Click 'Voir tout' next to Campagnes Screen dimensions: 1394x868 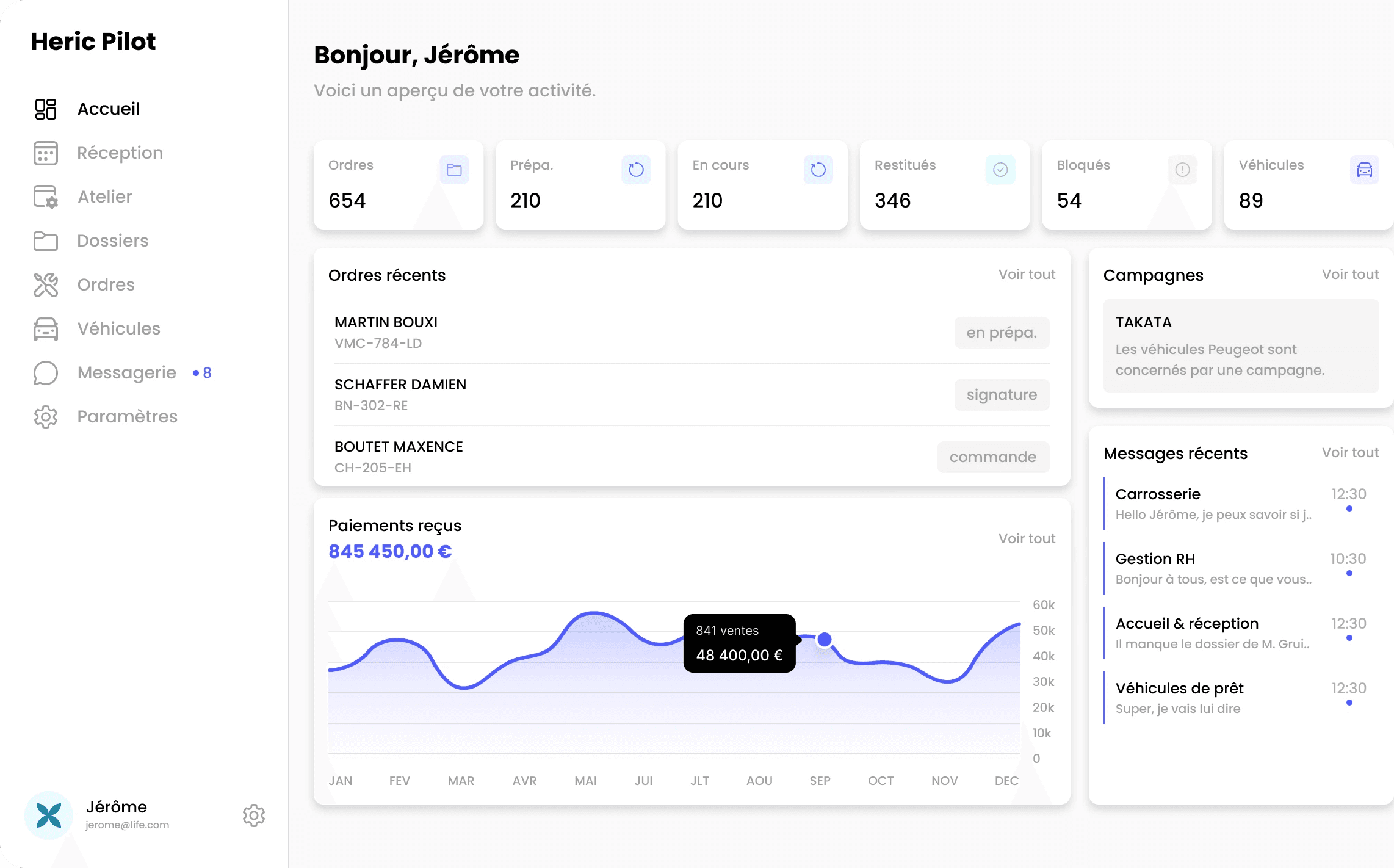point(1351,275)
